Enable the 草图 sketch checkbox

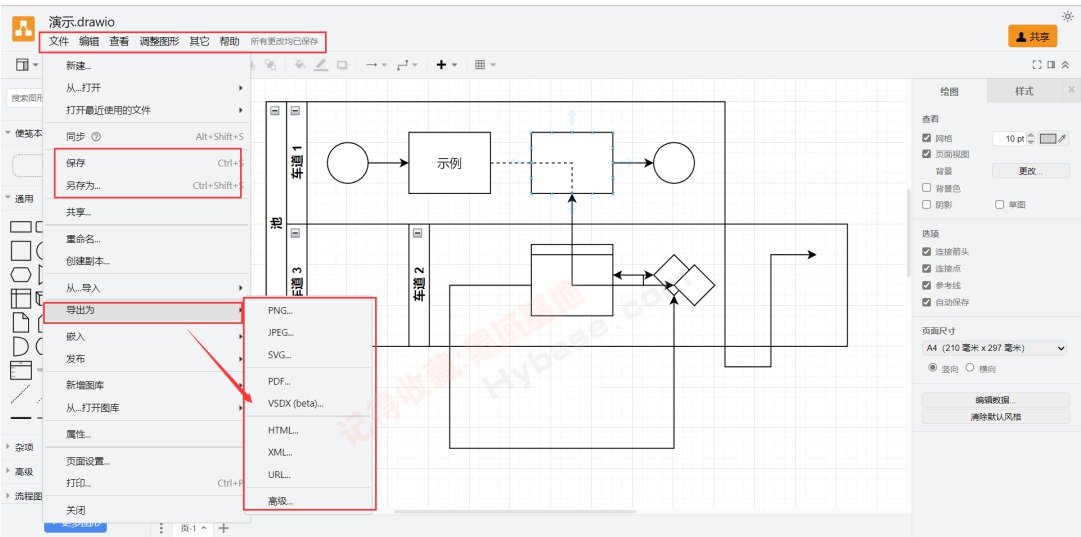pos(1000,204)
